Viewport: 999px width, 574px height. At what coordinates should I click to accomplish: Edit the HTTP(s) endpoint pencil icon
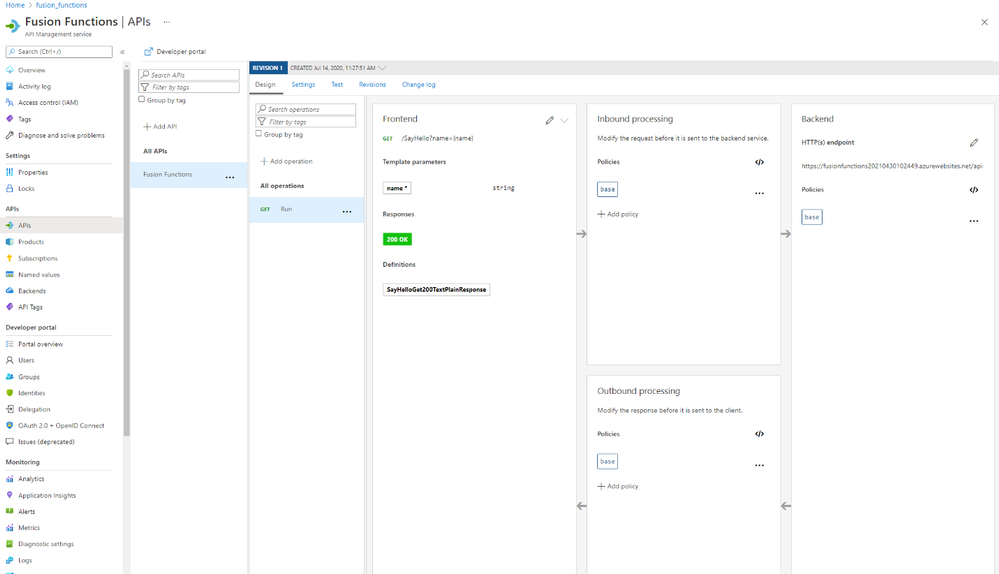point(974,143)
